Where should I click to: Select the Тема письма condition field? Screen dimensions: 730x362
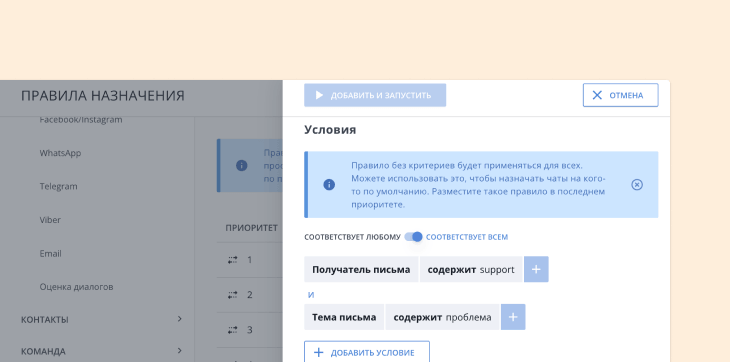click(x=344, y=317)
